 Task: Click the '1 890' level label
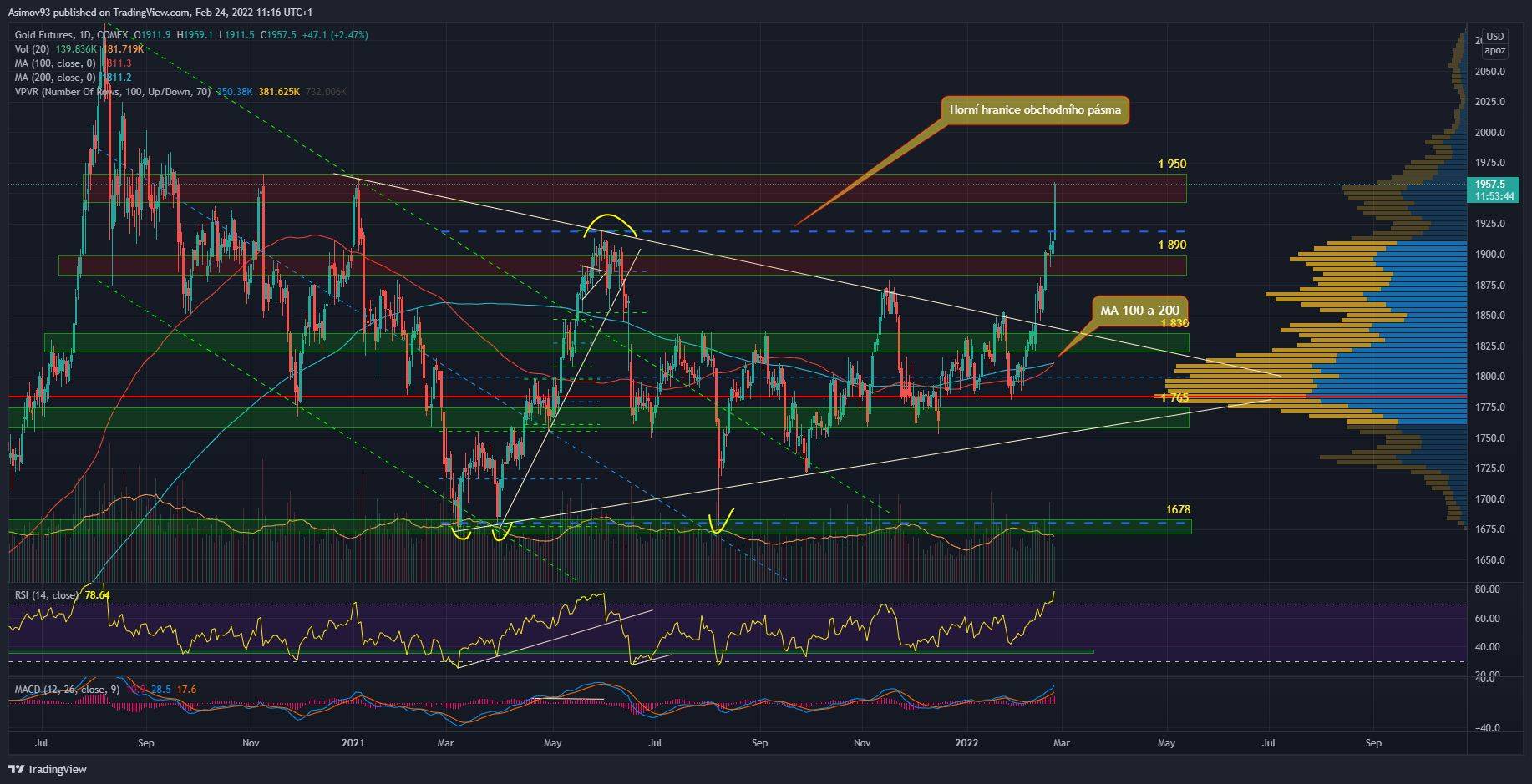pyautogui.click(x=1172, y=245)
